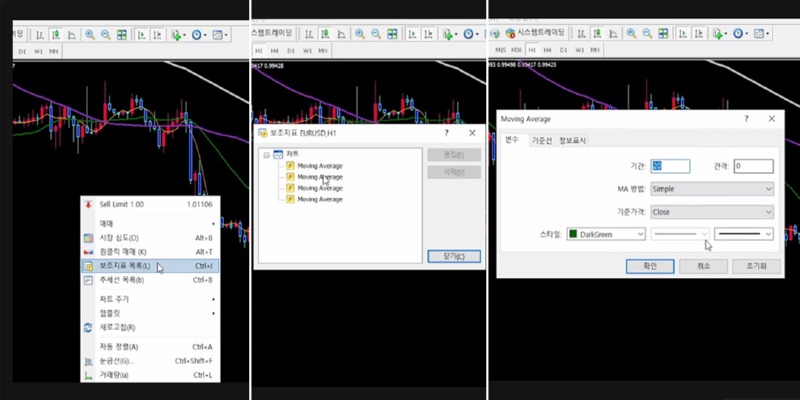800x400 pixels.
Task: Select candlestick chart icon in left panel toolbar
Action: (x=56, y=35)
